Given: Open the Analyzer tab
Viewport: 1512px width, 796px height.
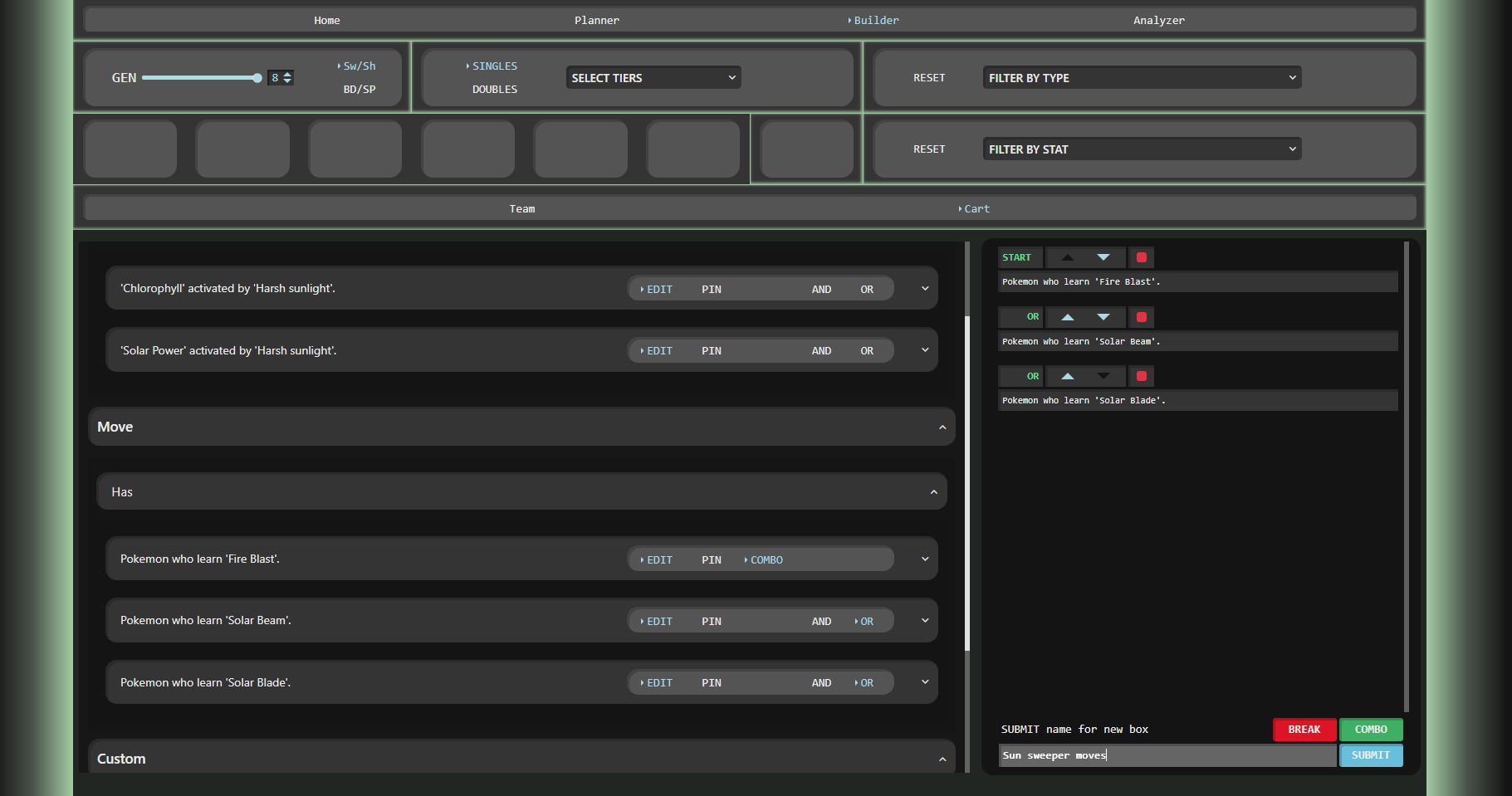Looking at the screenshot, I should click(x=1158, y=21).
